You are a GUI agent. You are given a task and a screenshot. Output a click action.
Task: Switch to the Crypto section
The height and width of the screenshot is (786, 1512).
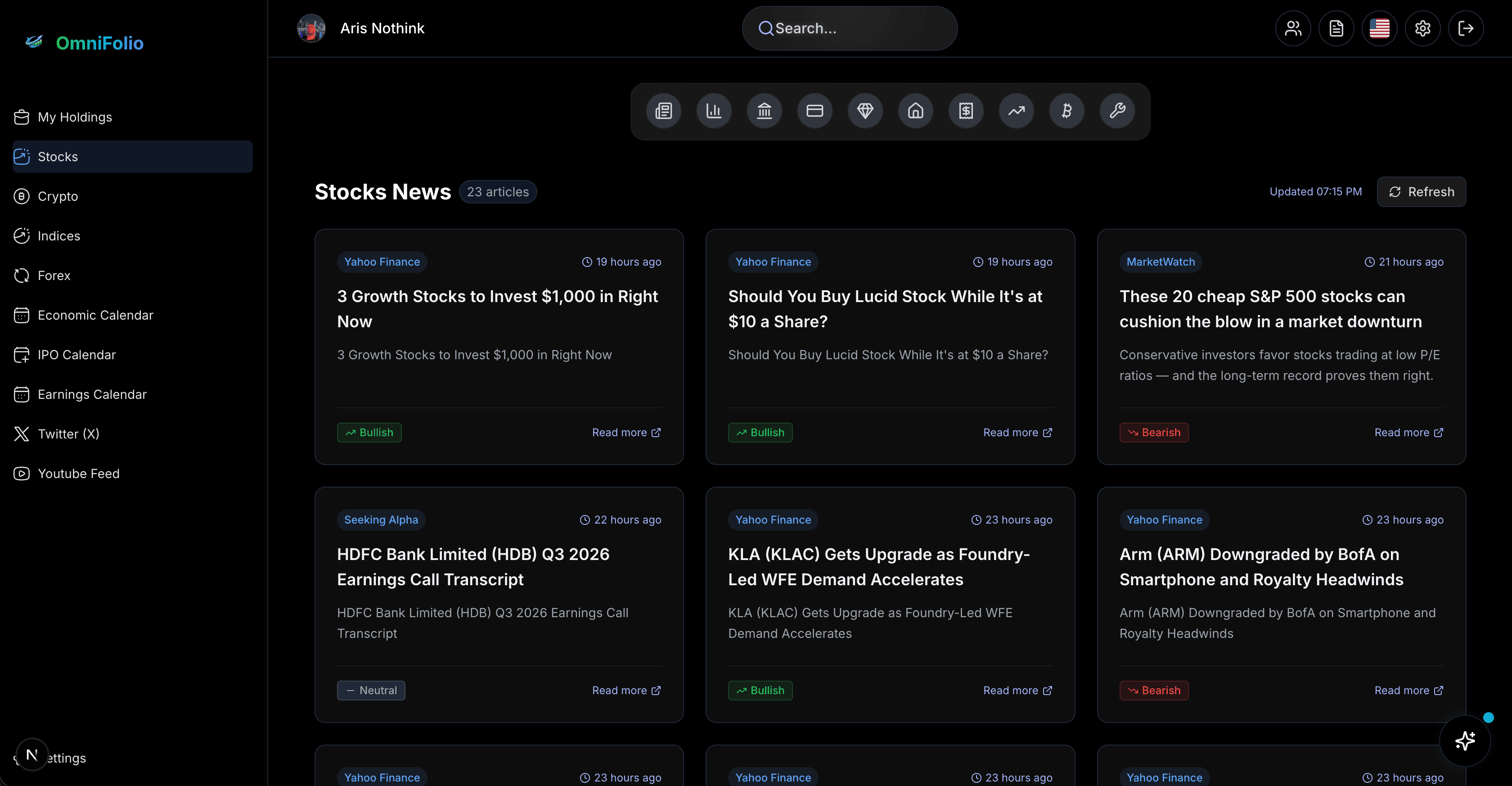[58, 196]
